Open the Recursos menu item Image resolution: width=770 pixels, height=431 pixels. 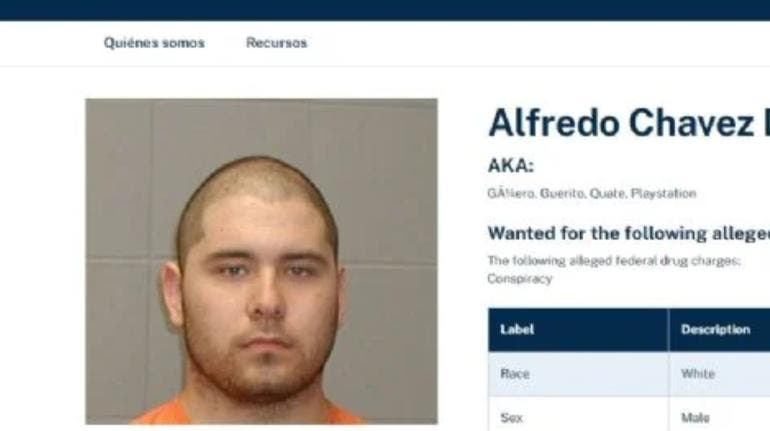pyautogui.click(x=276, y=43)
